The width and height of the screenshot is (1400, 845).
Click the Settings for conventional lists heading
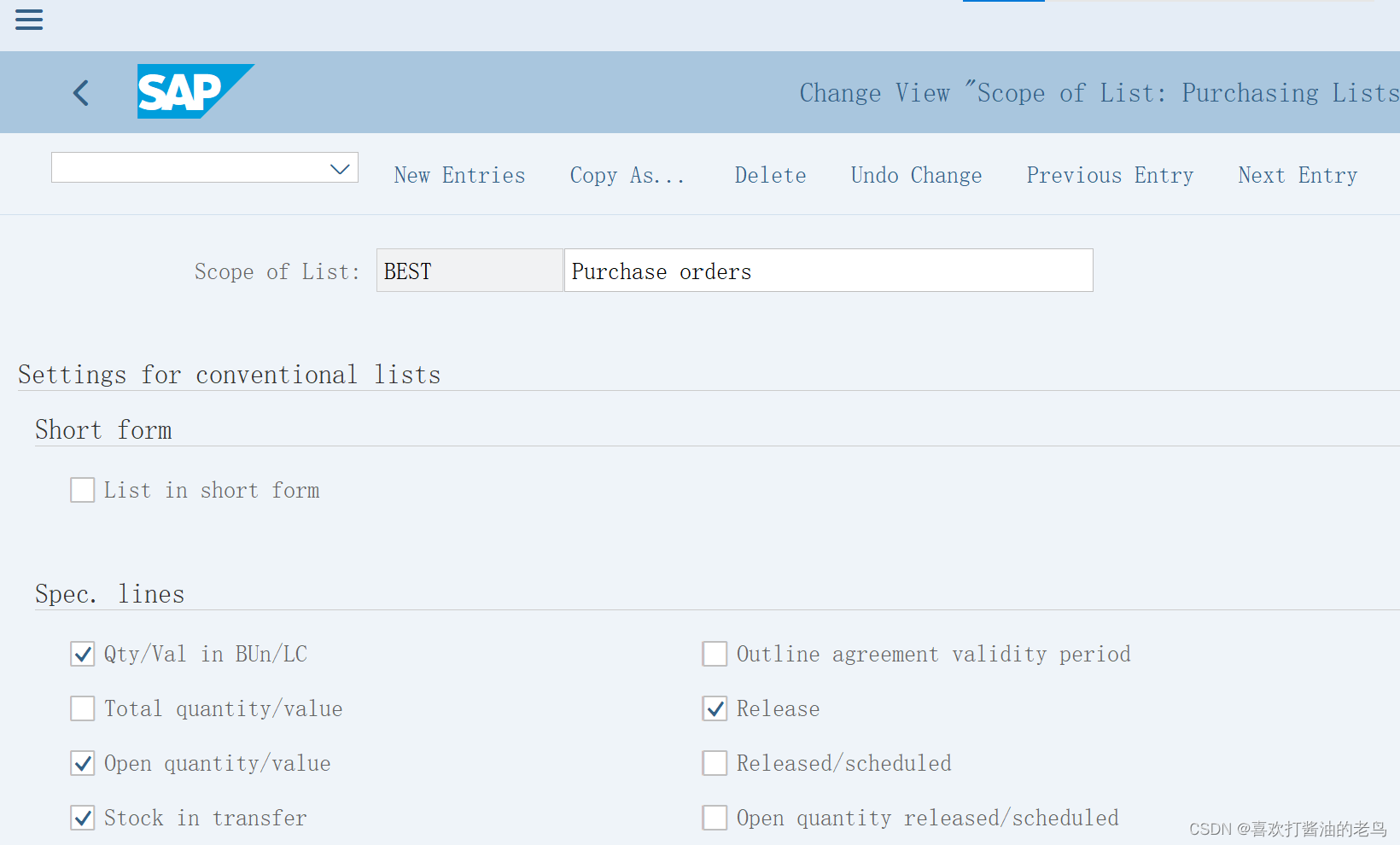[x=230, y=375]
